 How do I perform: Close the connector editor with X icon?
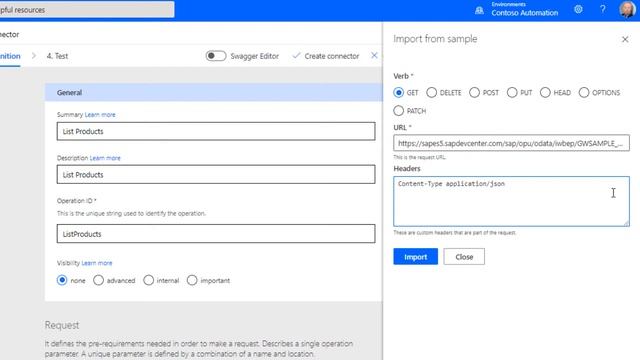[374, 56]
